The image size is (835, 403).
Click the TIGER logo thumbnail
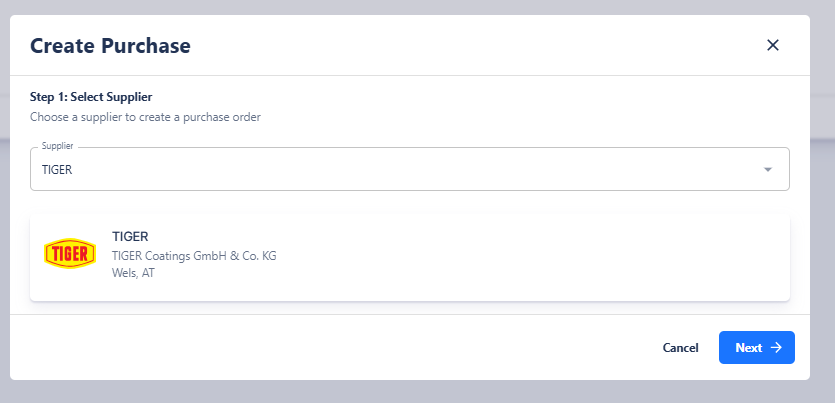[70, 254]
